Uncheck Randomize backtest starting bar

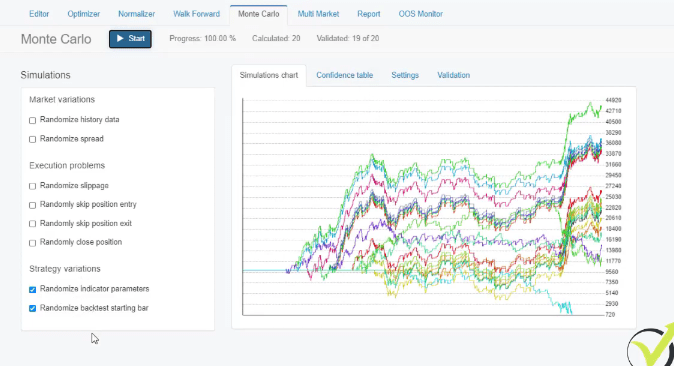click(33, 308)
